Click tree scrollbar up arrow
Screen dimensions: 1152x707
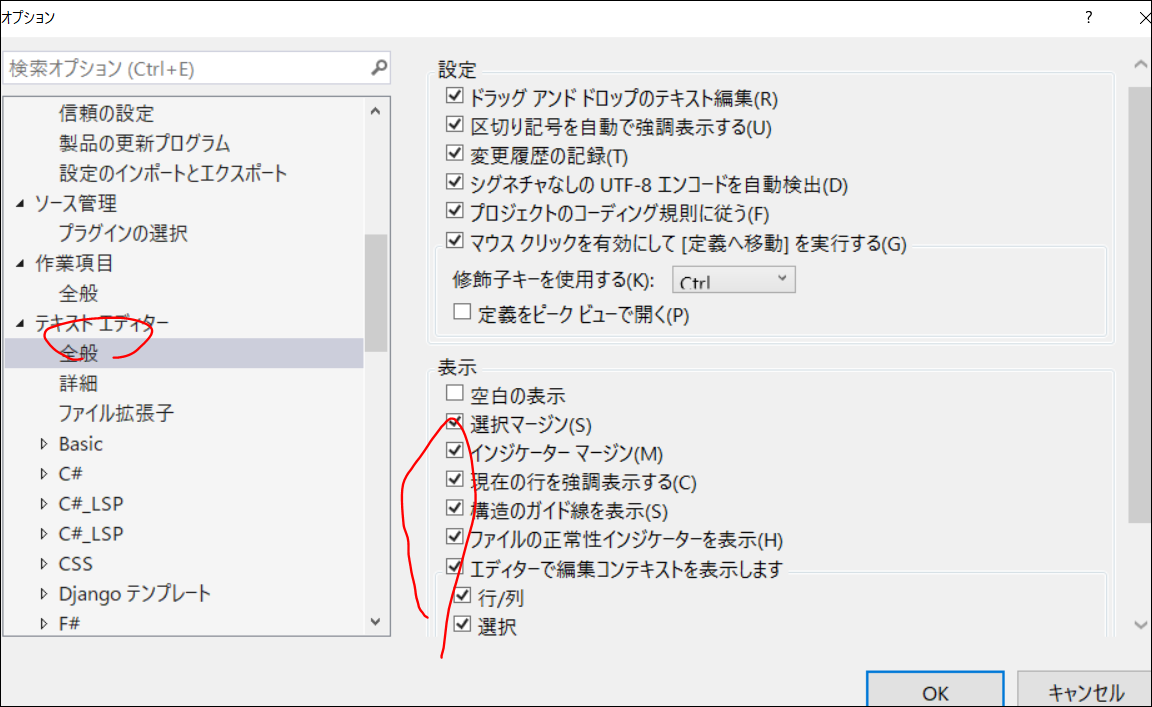point(375,112)
